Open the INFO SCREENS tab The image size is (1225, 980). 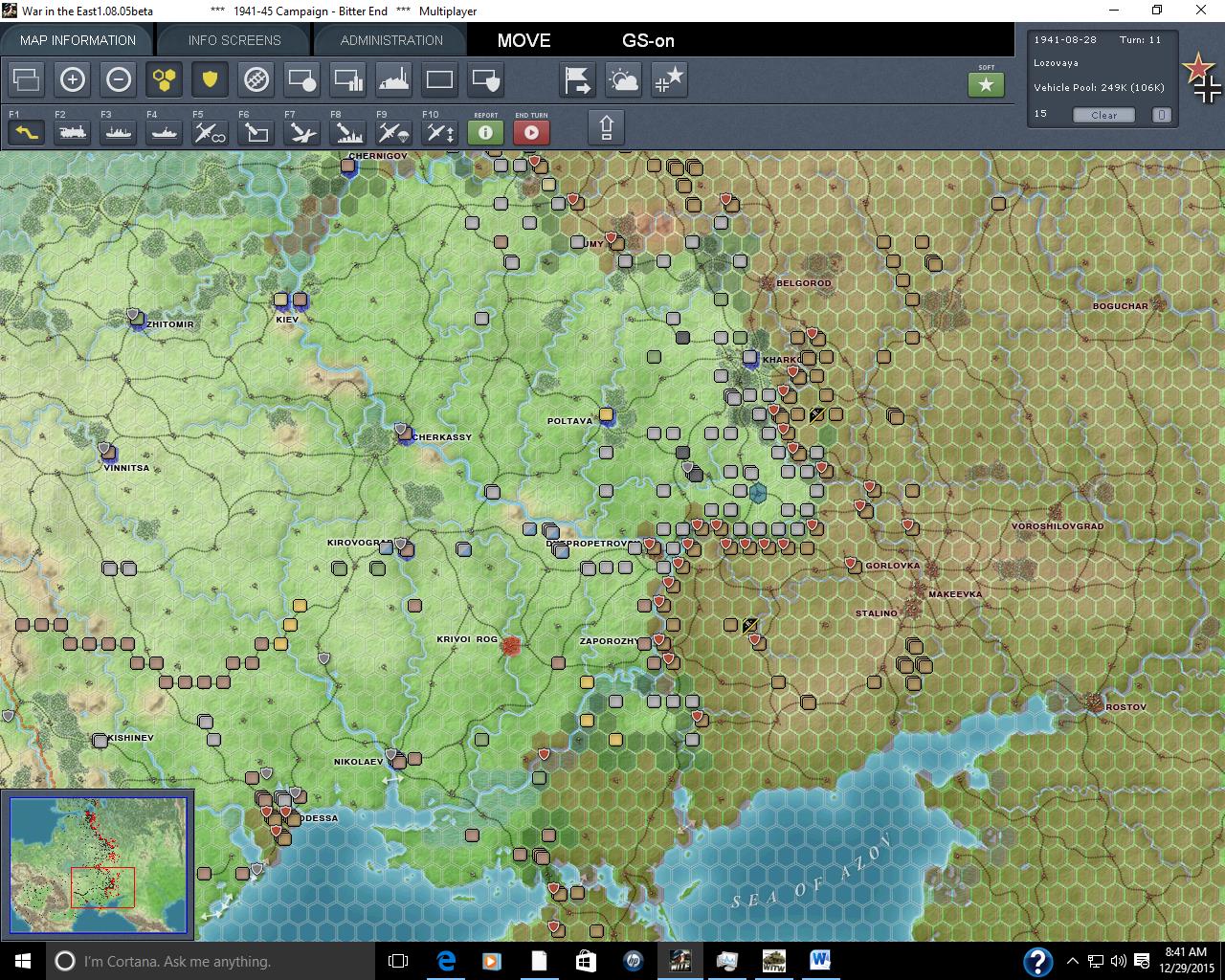tap(234, 40)
